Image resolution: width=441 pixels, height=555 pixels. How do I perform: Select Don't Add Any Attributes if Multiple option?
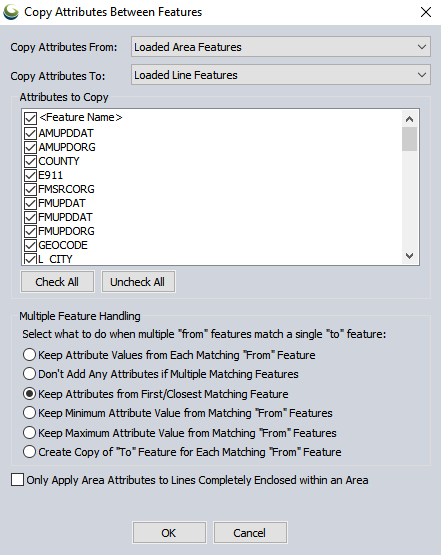click(x=29, y=374)
